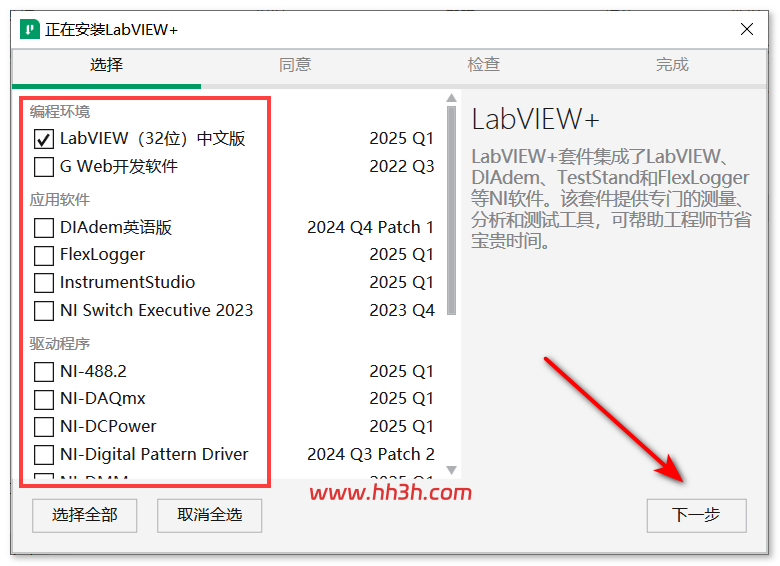This screenshot has width=780, height=566.
Task: Click the InstrumentStudio item label
Action: (x=127, y=283)
